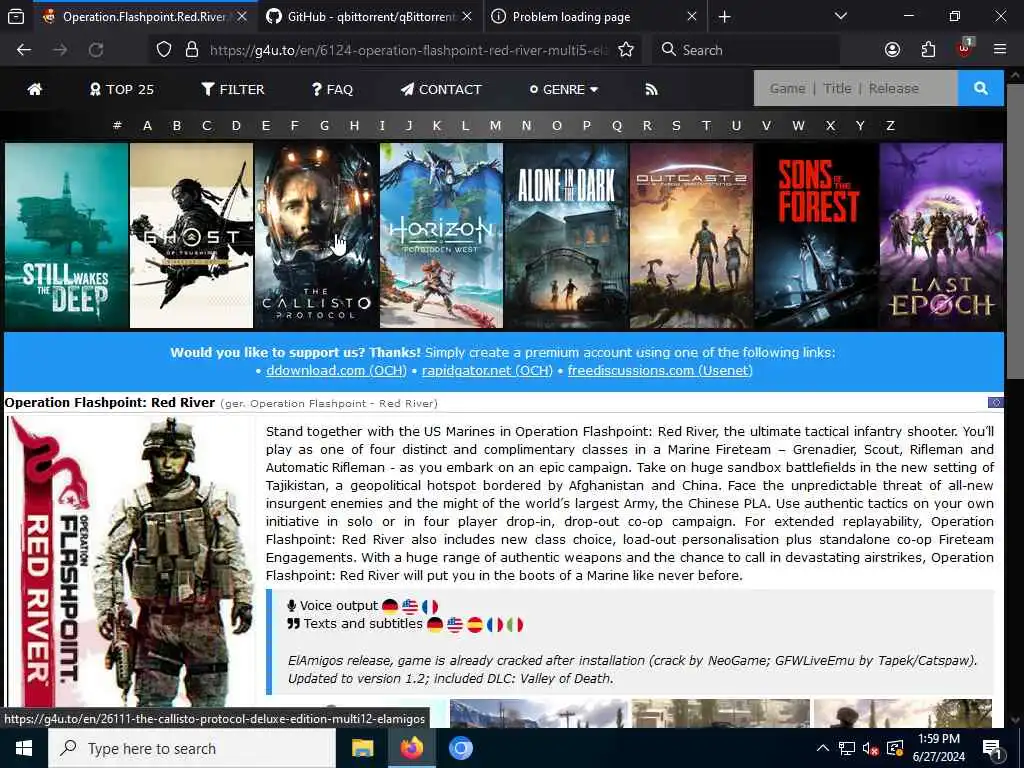Image resolution: width=1024 pixels, height=768 pixels.
Task: Show hidden system tray icons
Action: (822, 748)
